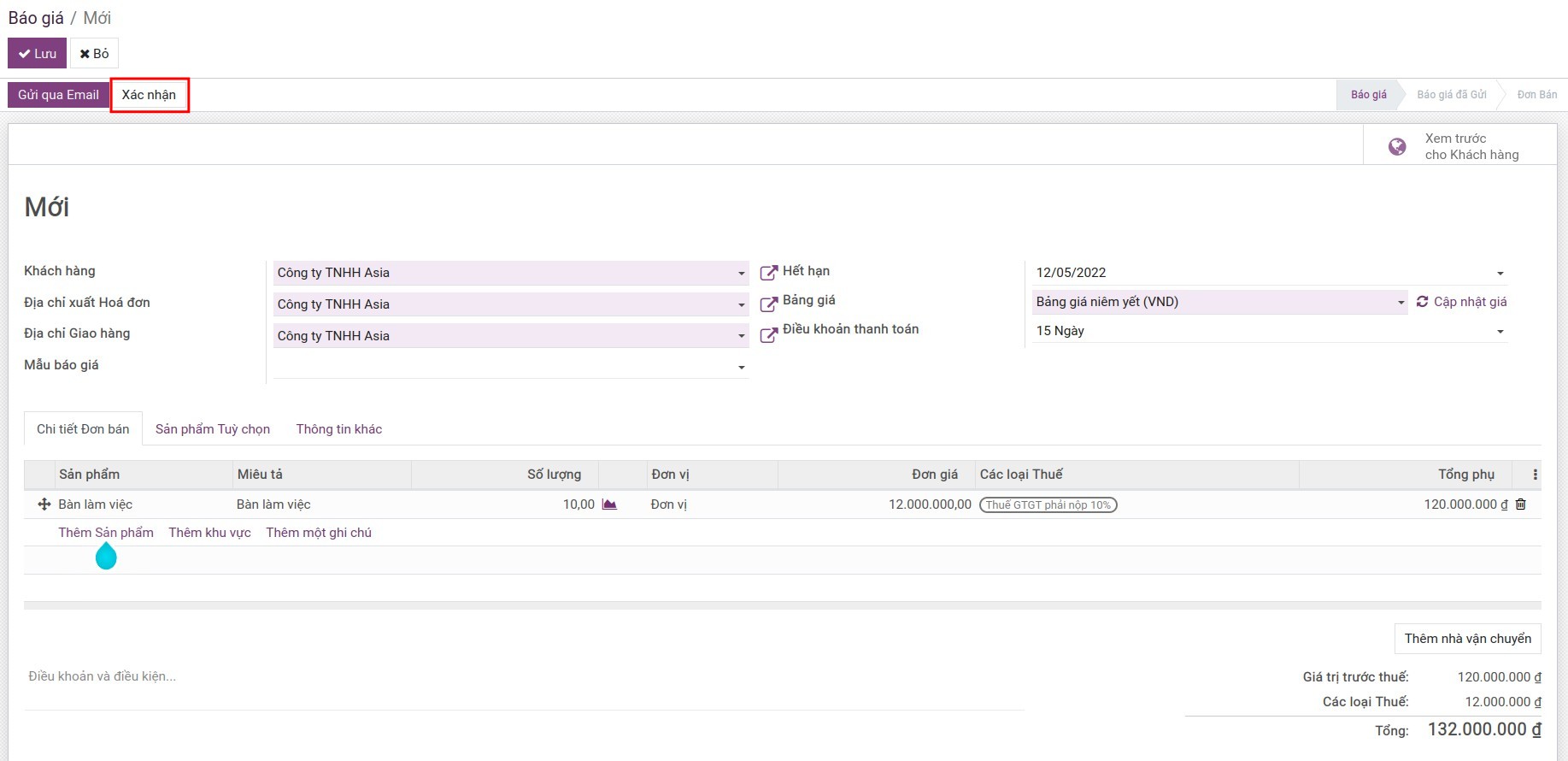Open column options kebab menu
The image size is (1568, 761).
tap(1535, 475)
